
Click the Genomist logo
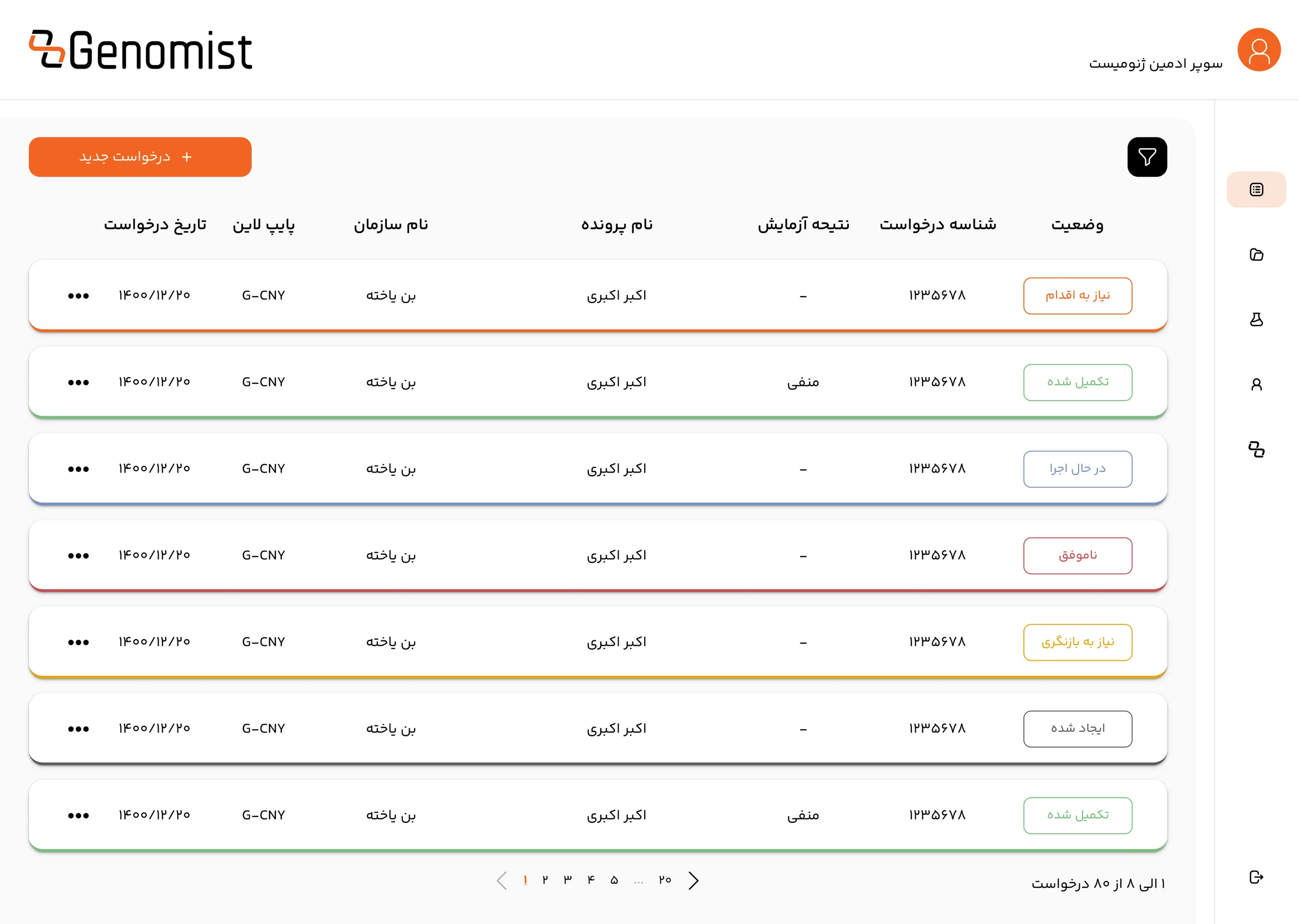[x=141, y=50]
